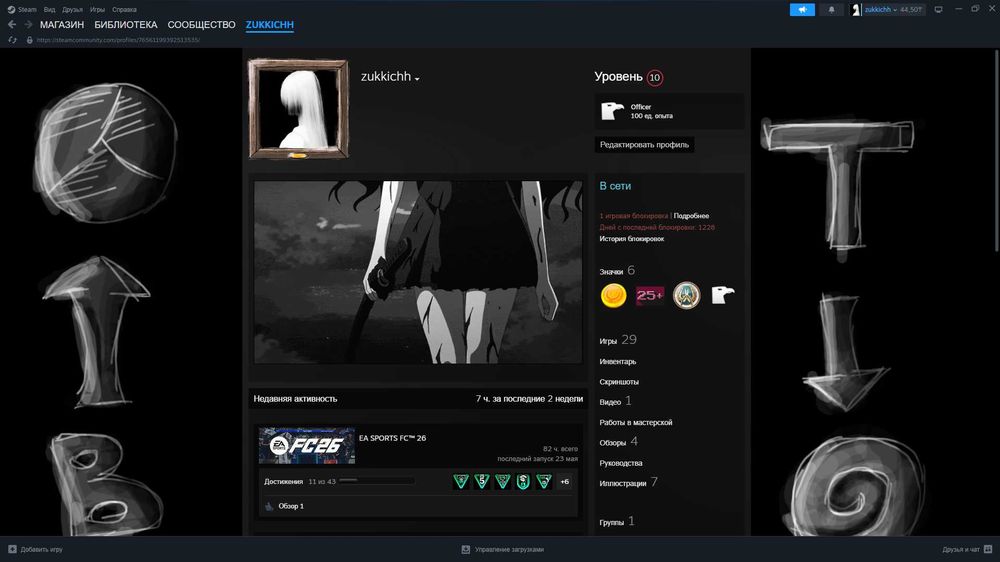Click the page vertical scrollbar

coord(996,150)
